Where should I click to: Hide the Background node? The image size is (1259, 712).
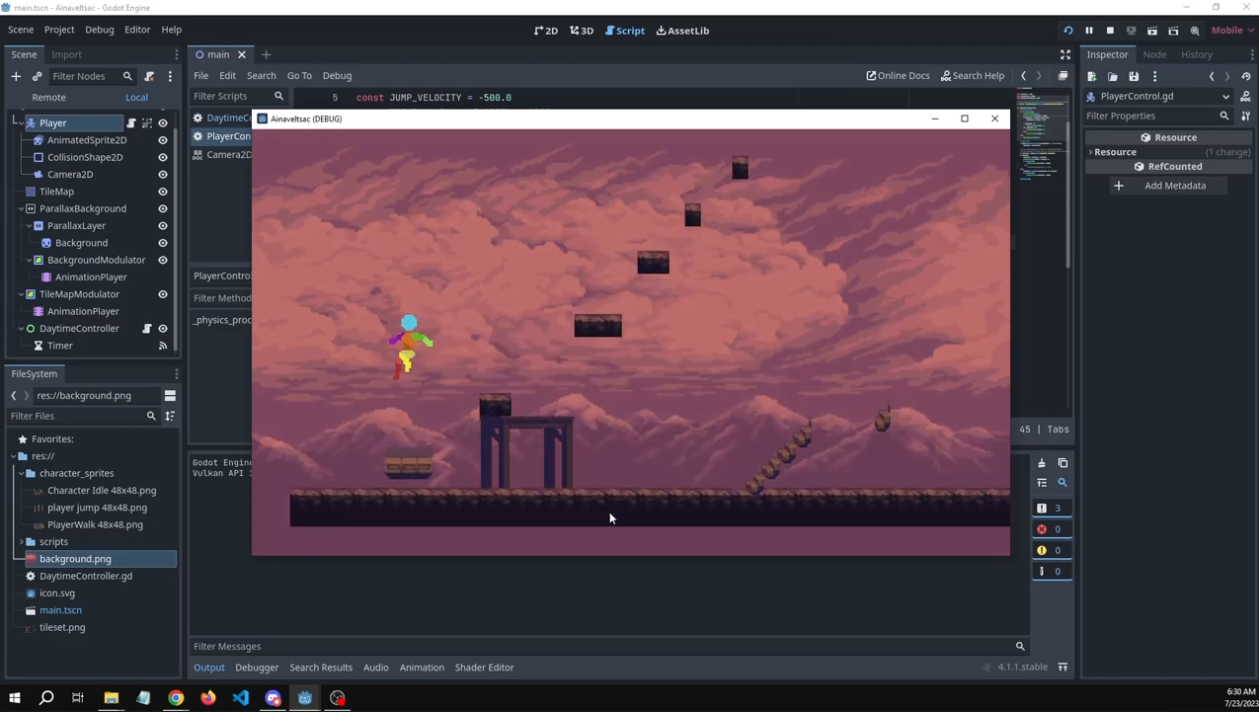pos(162,242)
